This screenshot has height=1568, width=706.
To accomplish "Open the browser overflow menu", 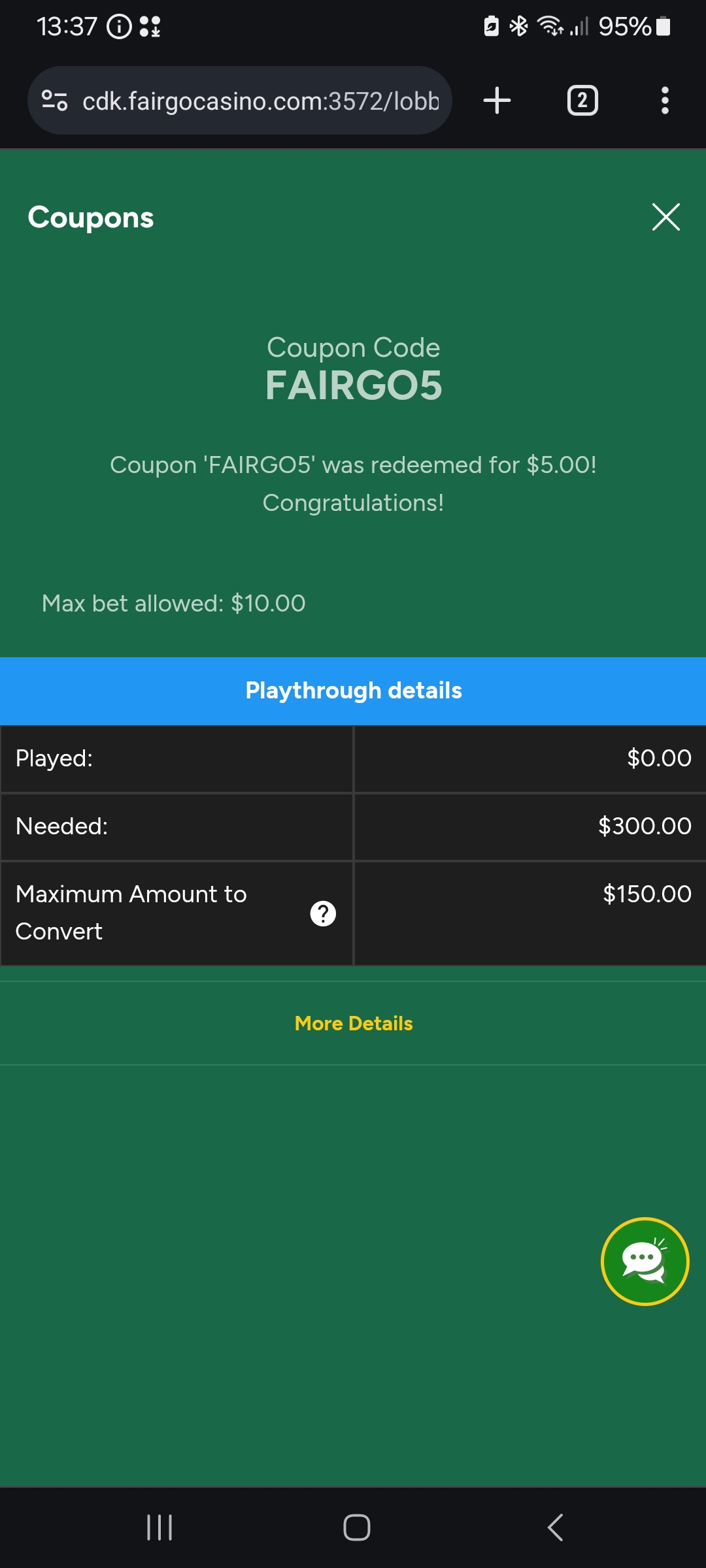I will [x=665, y=100].
